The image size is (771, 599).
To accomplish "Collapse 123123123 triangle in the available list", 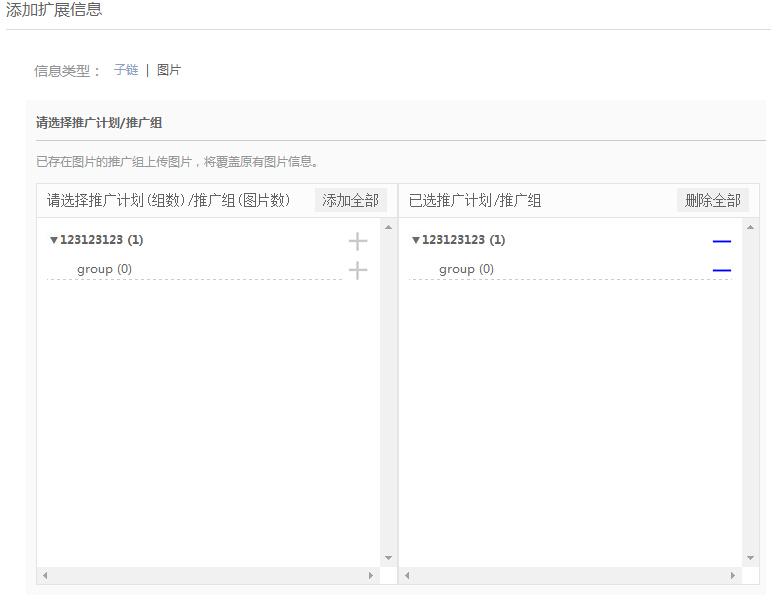I will [x=53, y=241].
